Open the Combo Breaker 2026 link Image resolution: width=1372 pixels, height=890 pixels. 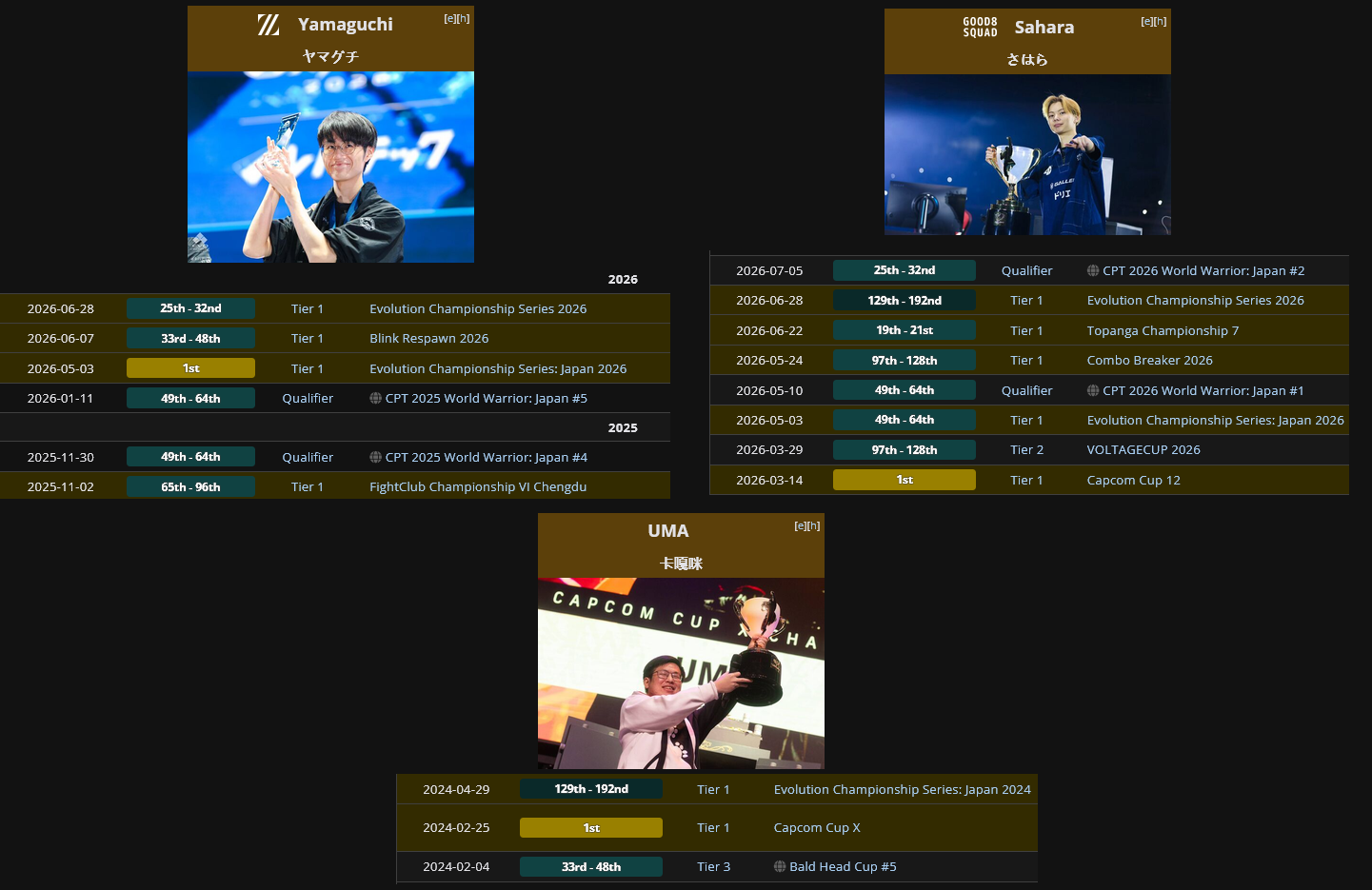(1150, 360)
